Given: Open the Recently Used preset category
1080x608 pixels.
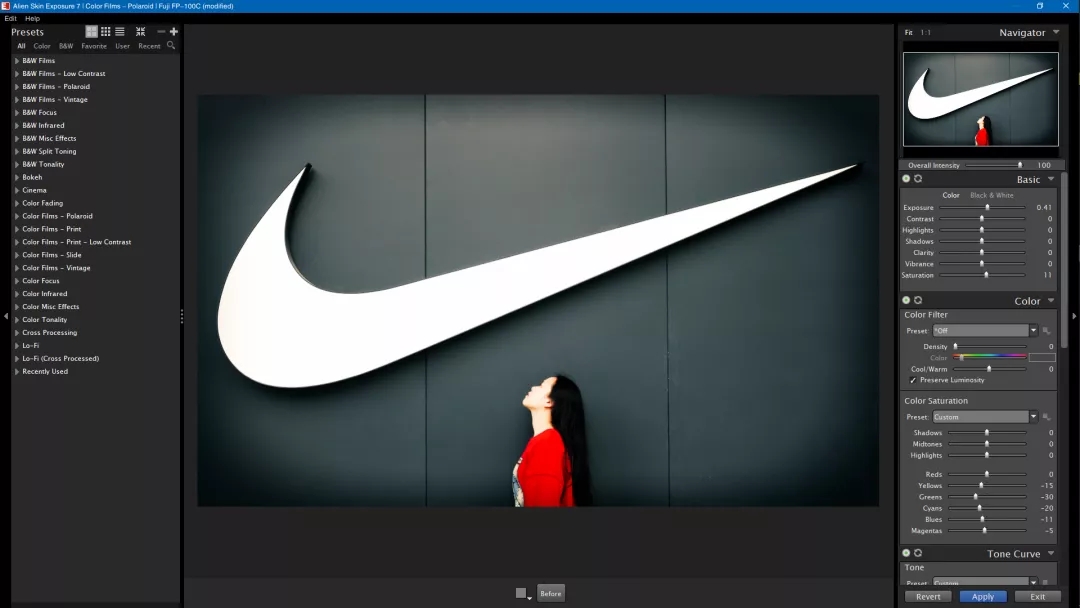Looking at the screenshot, I should click(45, 372).
